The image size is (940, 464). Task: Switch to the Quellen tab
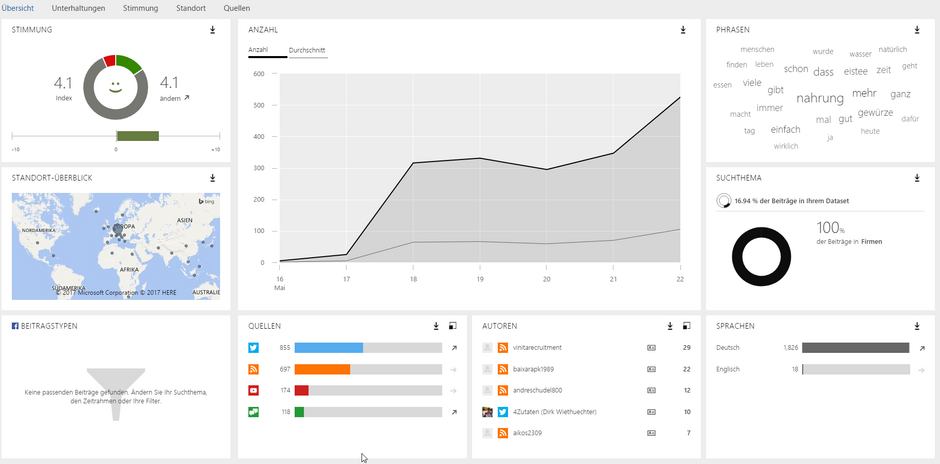(237, 8)
